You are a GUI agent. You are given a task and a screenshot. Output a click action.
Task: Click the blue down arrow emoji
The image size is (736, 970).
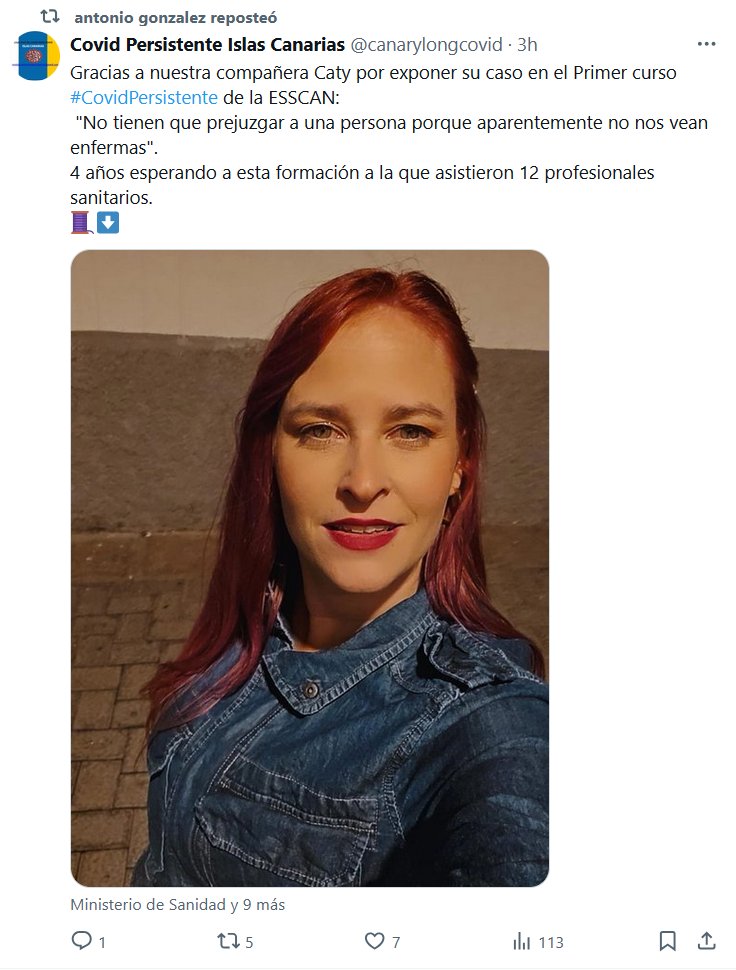point(108,223)
